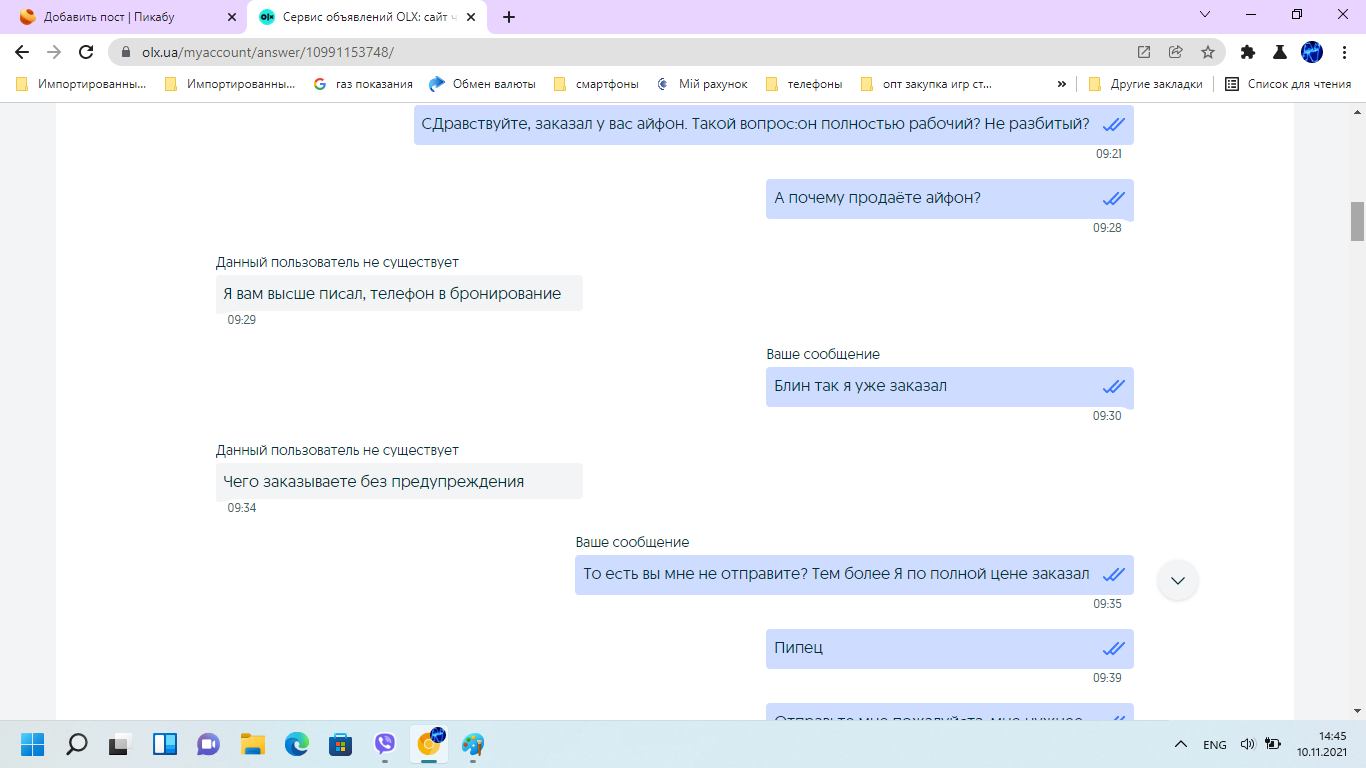1366x768 pixels.
Task: Close the Пикабу tab
Action: [x=232, y=17]
